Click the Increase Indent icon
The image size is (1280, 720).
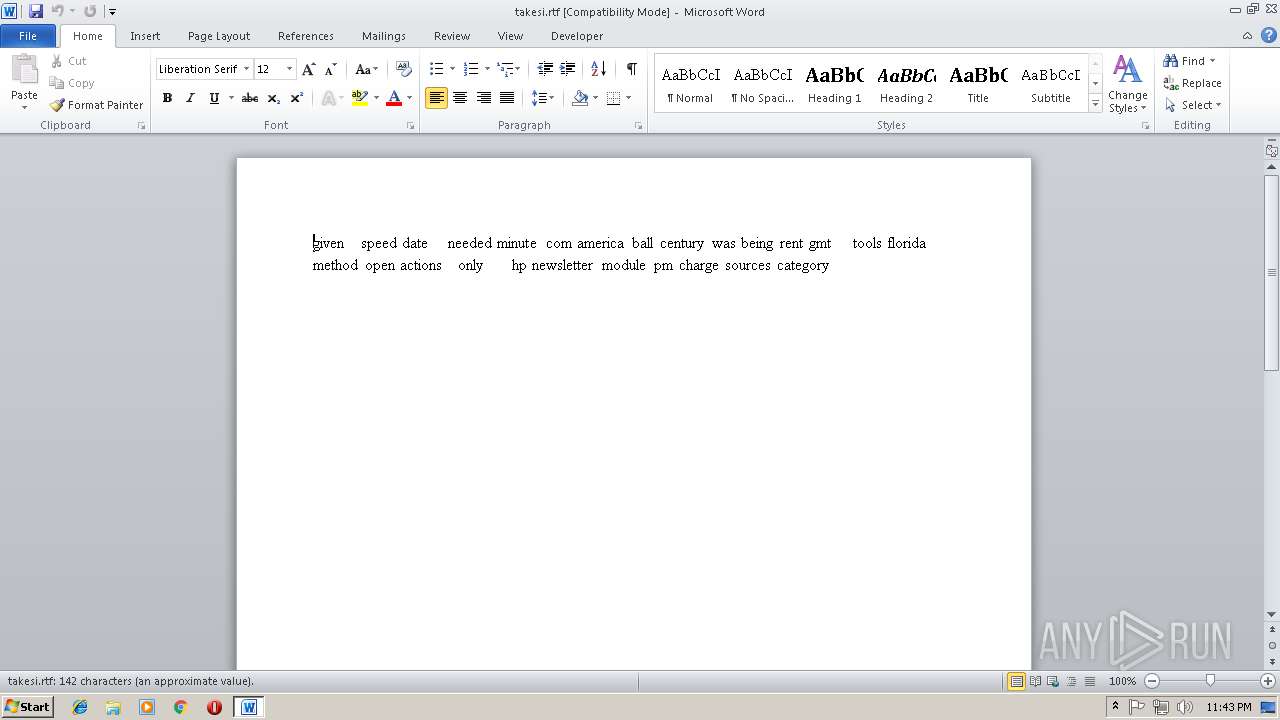click(567, 69)
